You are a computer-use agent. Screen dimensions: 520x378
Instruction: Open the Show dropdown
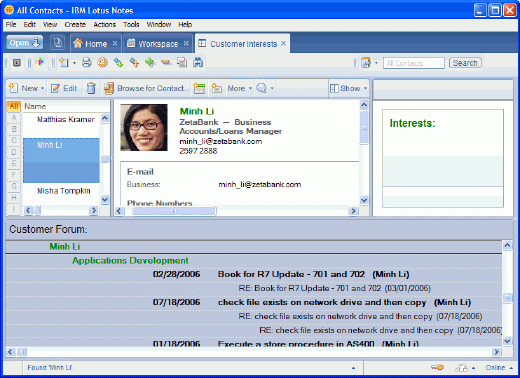(348, 88)
